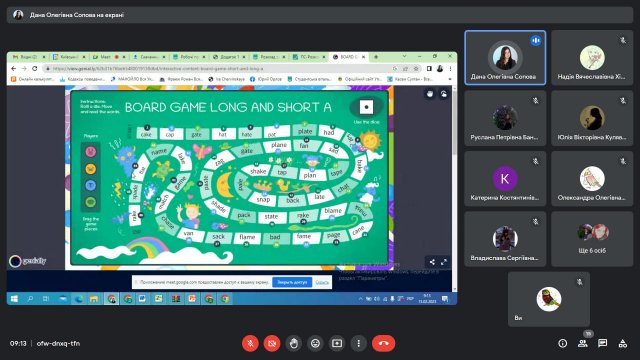Click the Windows Start button in taskbar

[14, 299]
